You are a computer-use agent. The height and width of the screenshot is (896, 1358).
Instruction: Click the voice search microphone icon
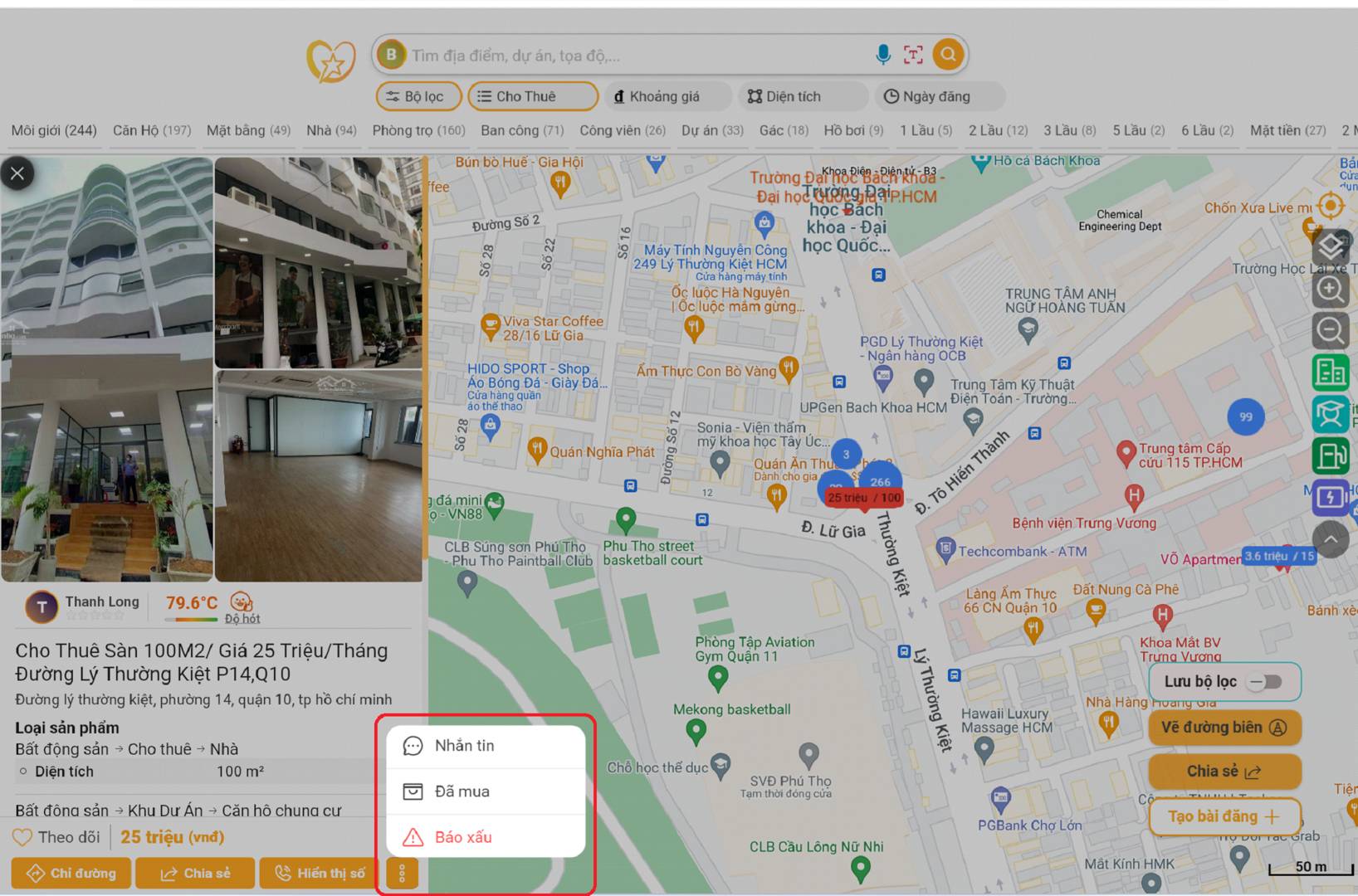pyautogui.click(x=883, y=55)
